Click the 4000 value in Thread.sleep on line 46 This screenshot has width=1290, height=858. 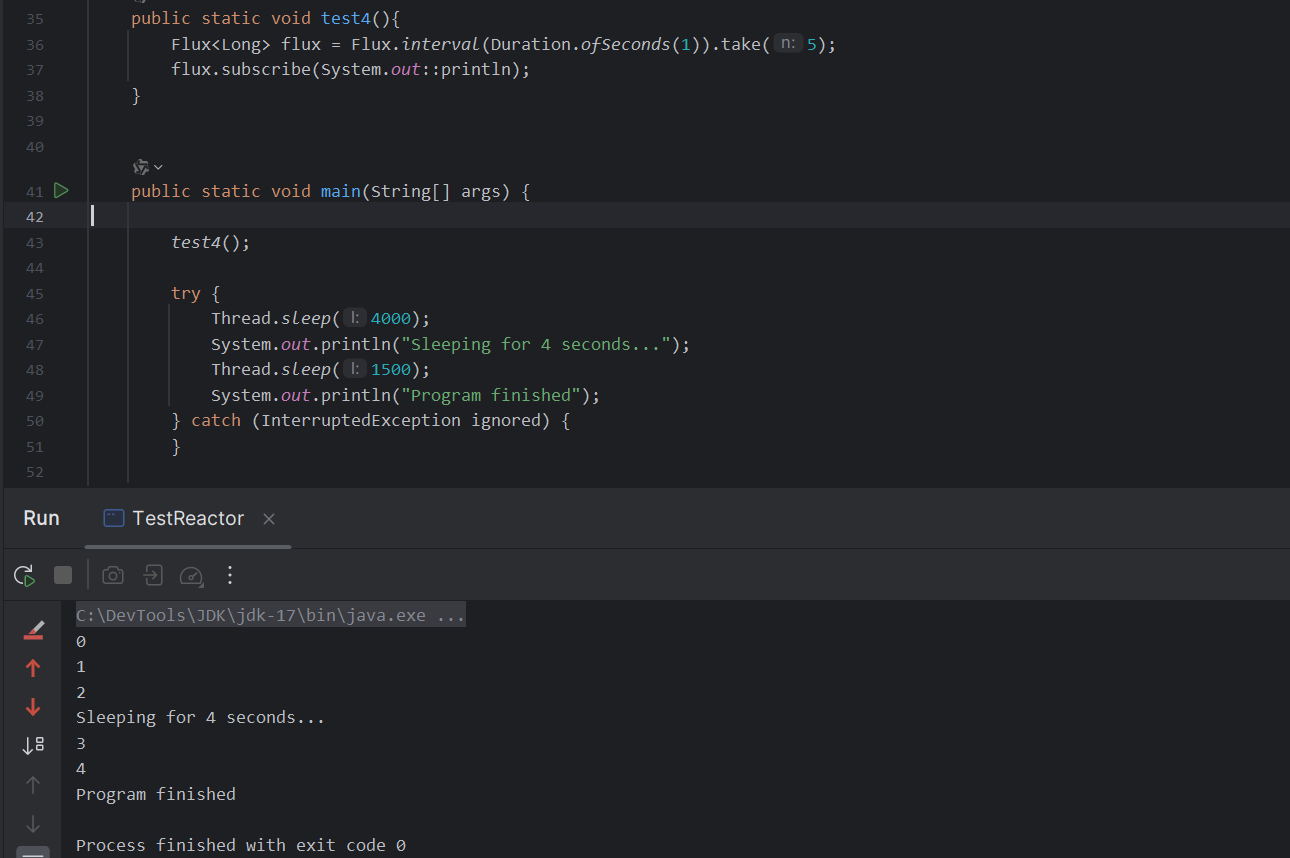(390, 318)
